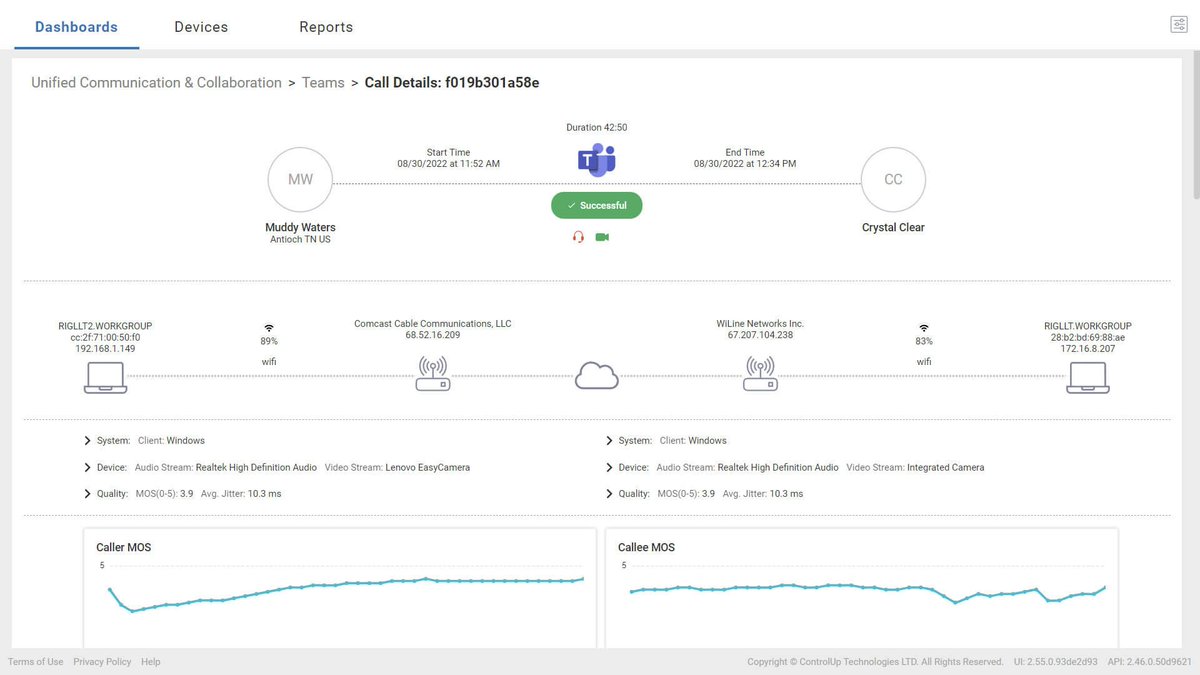The height and width of the screenshot is (675, 1200).
Task: Expand the caller Quality row chevron
Action: pyautogui.click(x=88, y=494)
